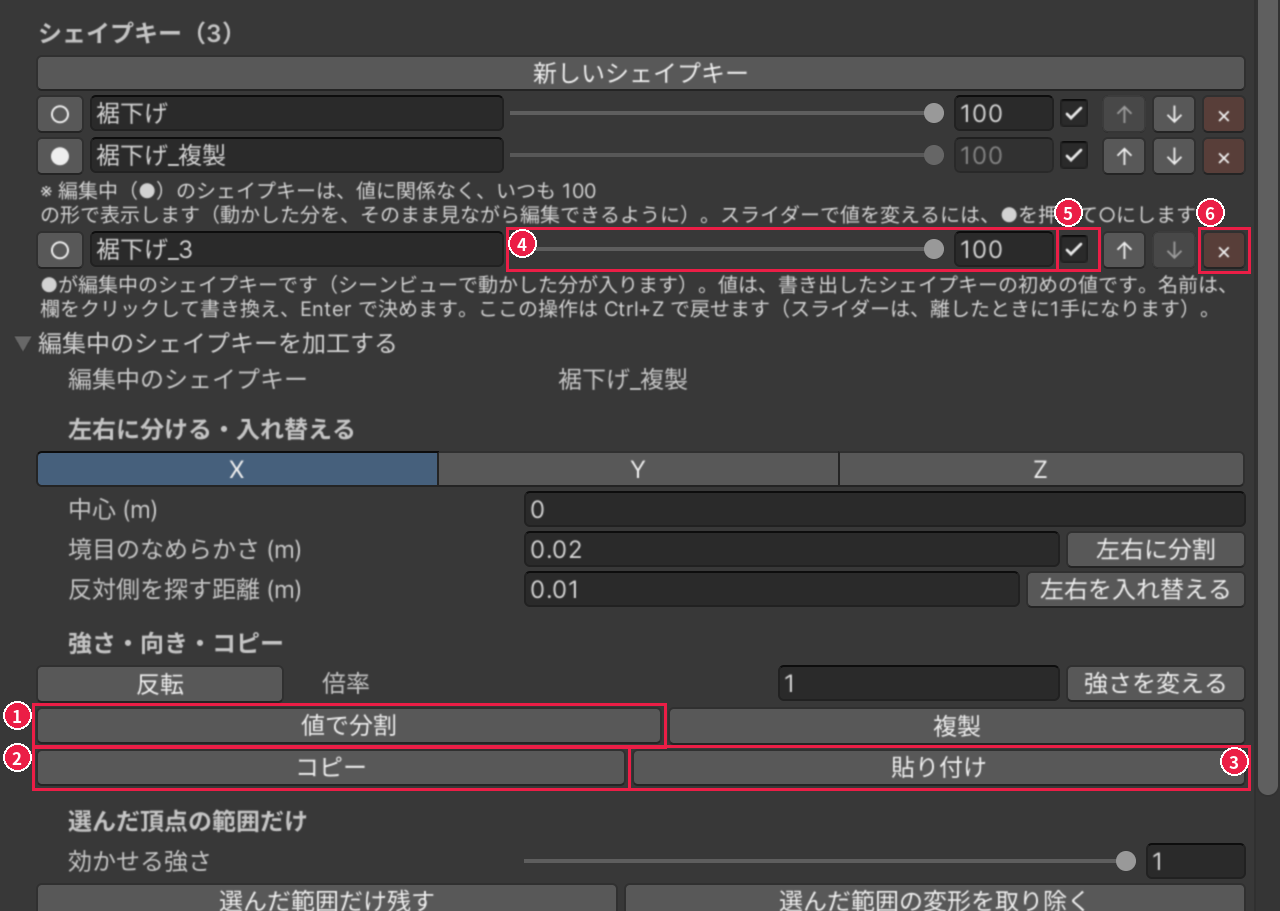
Task: Click the 裾下げ_3 value field showing 100
Action: (1003, 250)
